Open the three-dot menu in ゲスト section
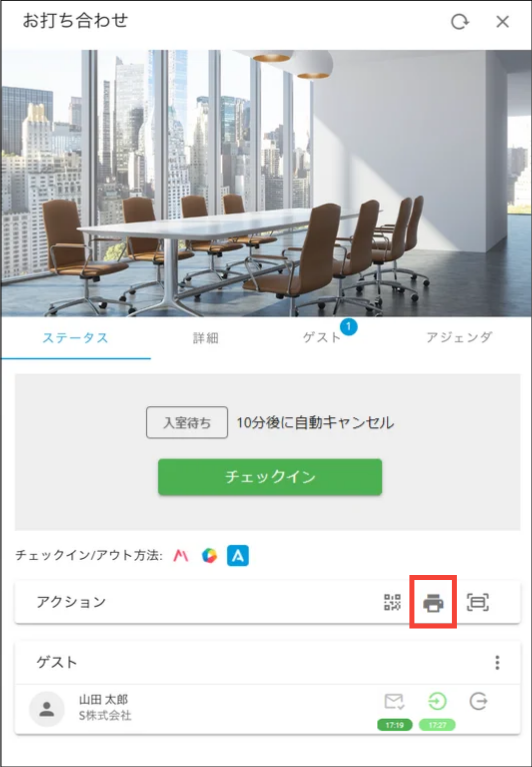 click(x=497, y=662)
